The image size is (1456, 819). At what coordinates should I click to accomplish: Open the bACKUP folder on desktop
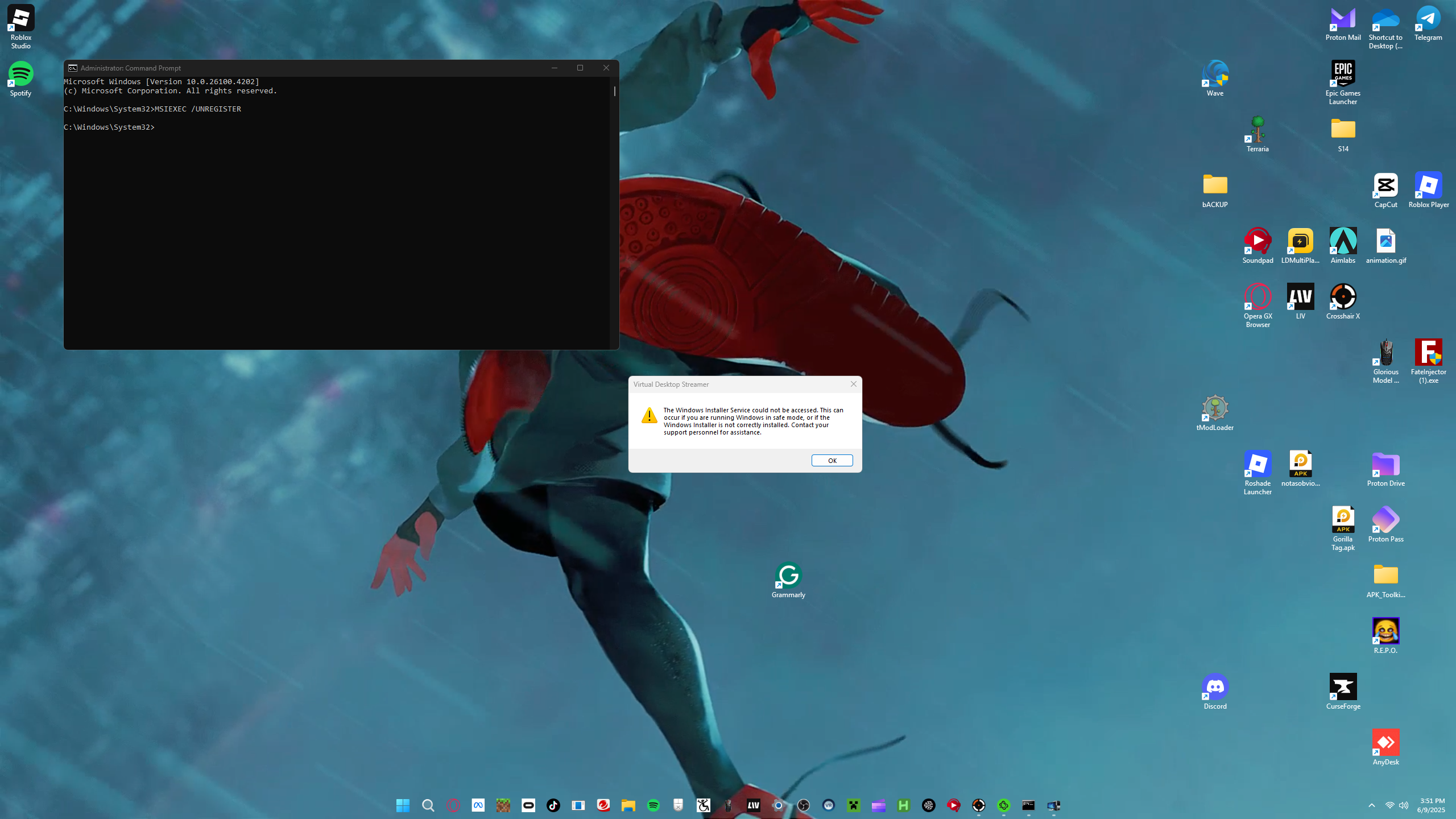(x=1215, y=185)
